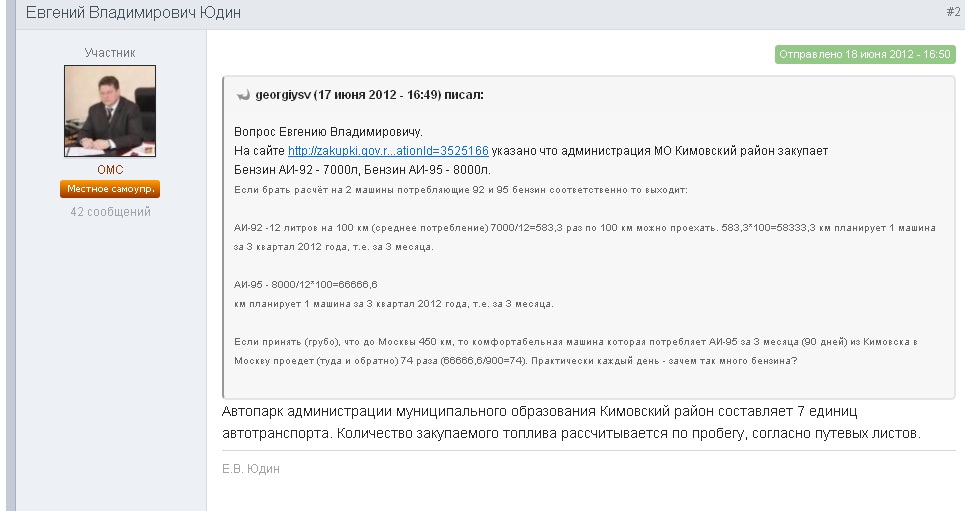Click the quote header georgiysv писал
Image resolution: width=965 pixels, height=511 pixels.
(369, 95)
